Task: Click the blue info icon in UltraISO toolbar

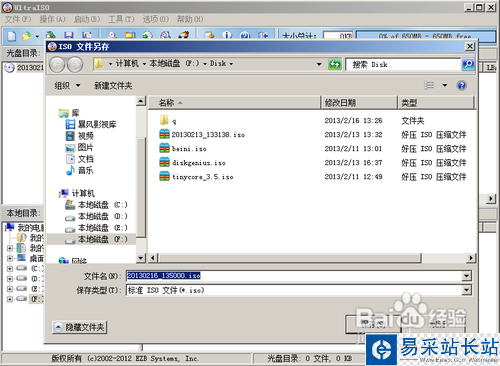Action: 227,35
